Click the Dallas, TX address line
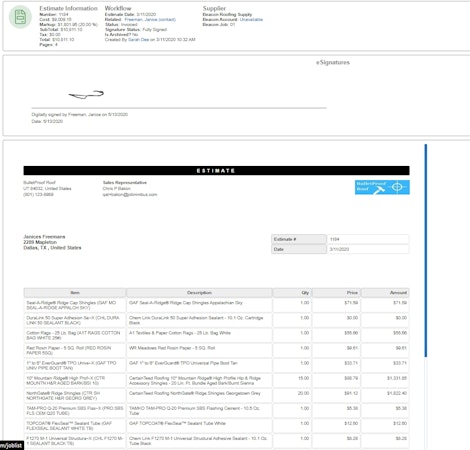The image size is (470, 450). [x=52, y=248]
